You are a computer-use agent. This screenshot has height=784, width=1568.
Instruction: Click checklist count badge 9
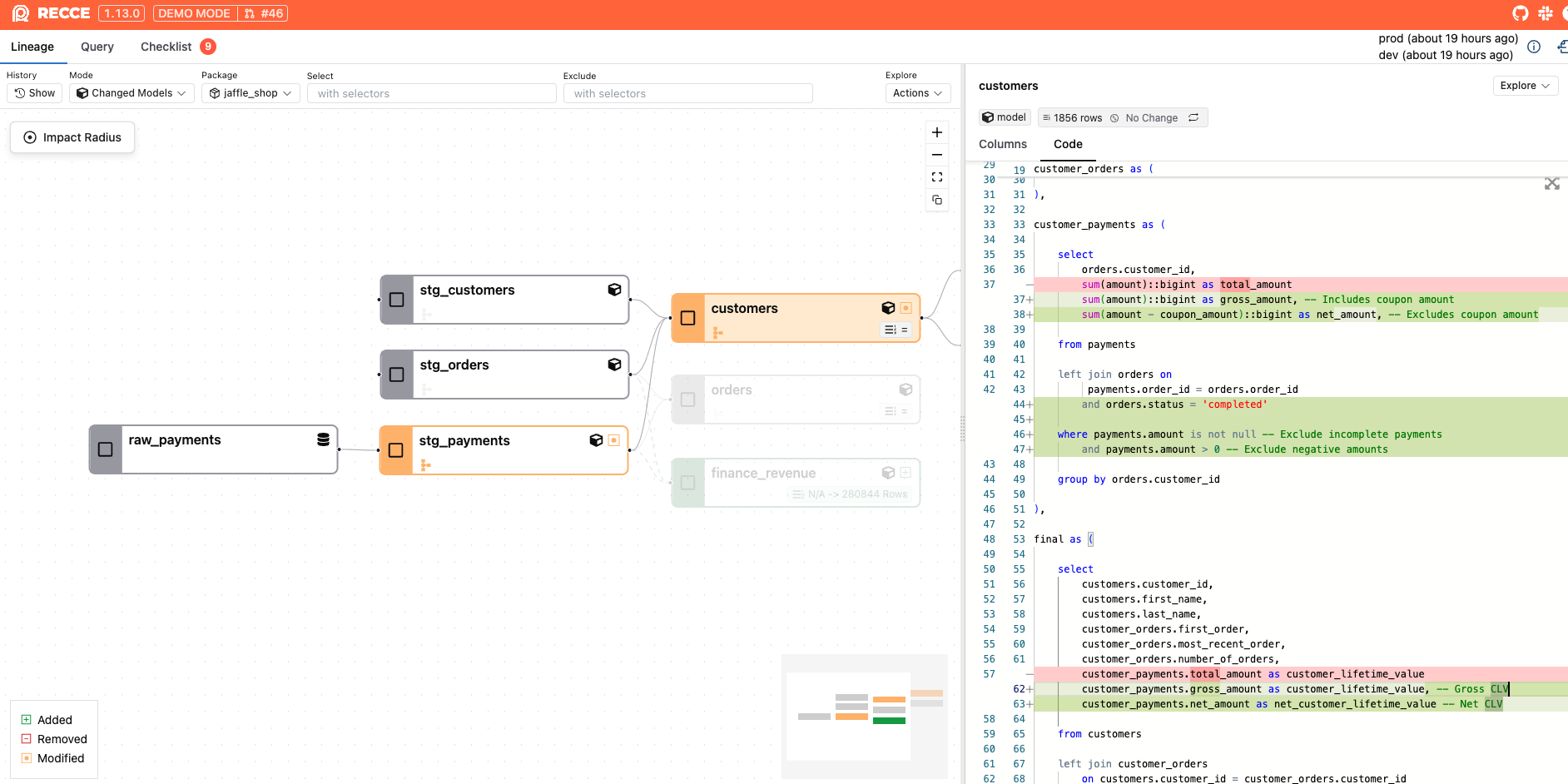pyautogui.click(x=208, y=47)
